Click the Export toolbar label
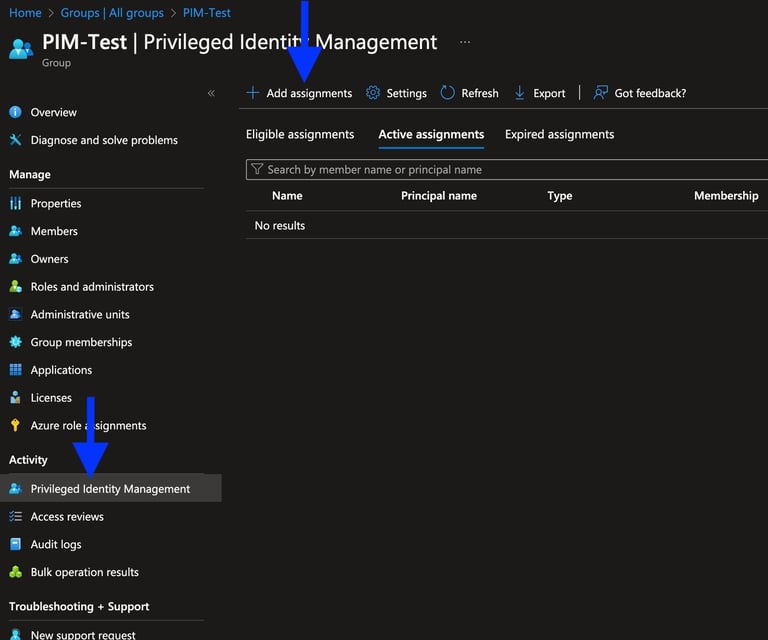Screen dimensions: 768x640 pos(549,93)
